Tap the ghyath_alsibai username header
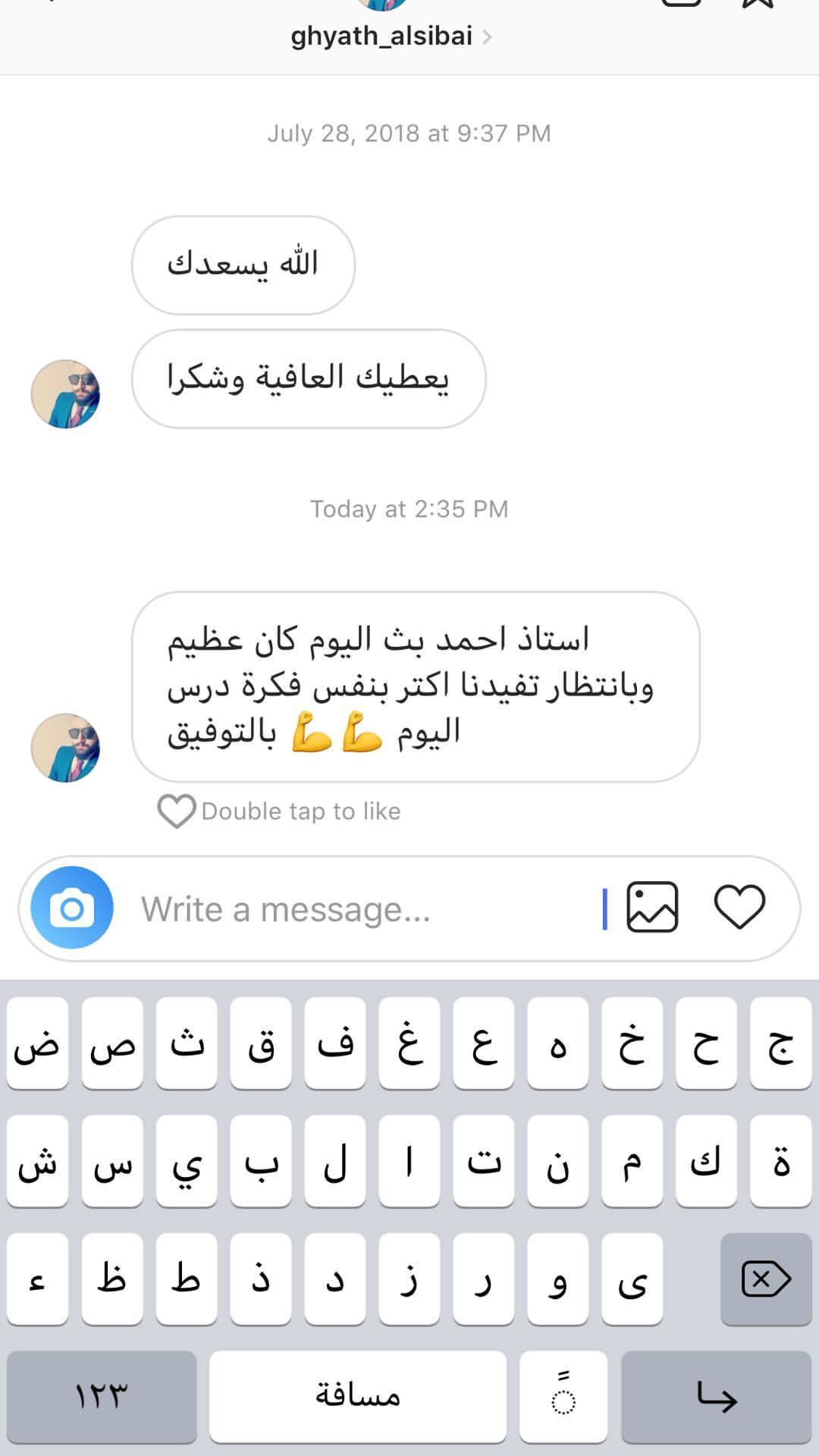 click(x=381, y=36)
